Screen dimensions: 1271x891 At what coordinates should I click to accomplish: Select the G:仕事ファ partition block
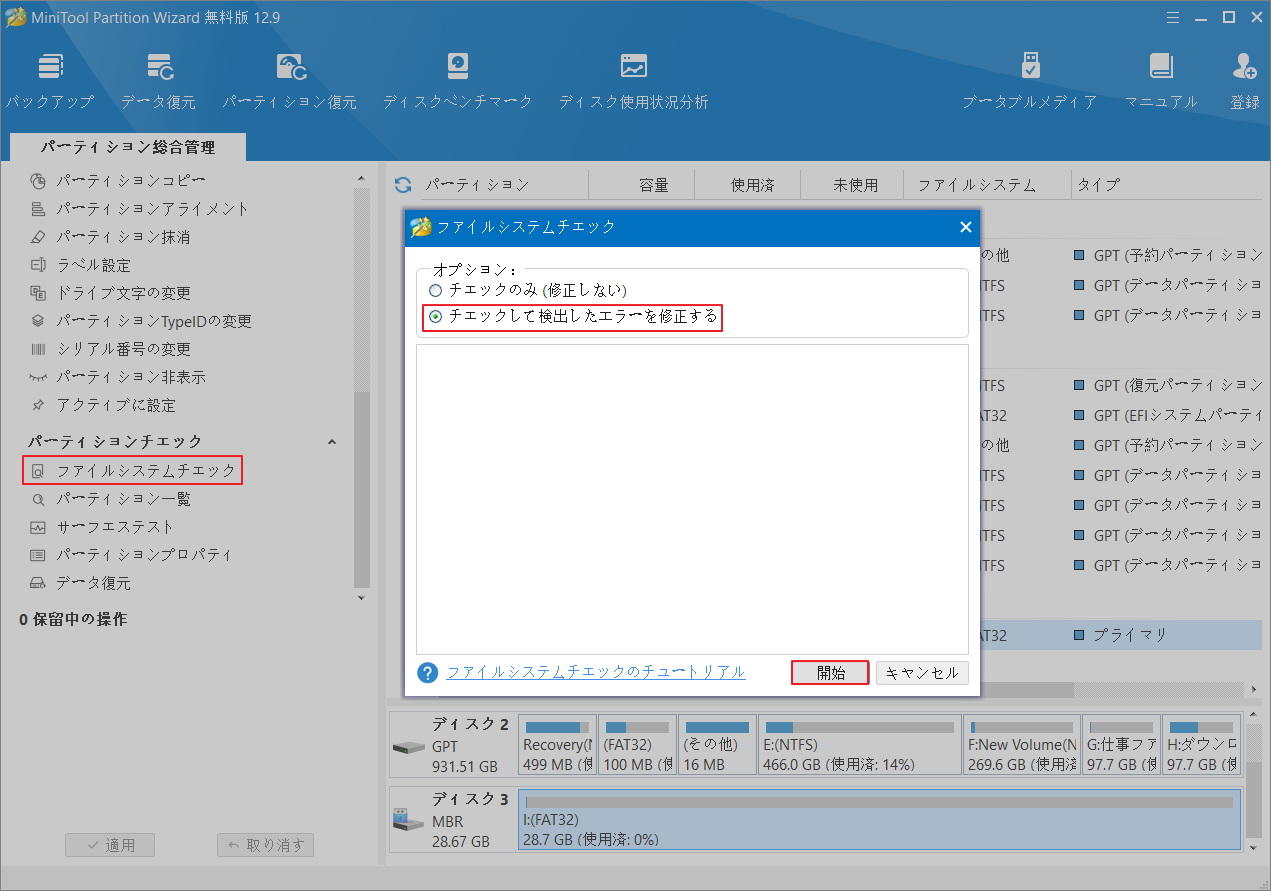[1121, 745]
